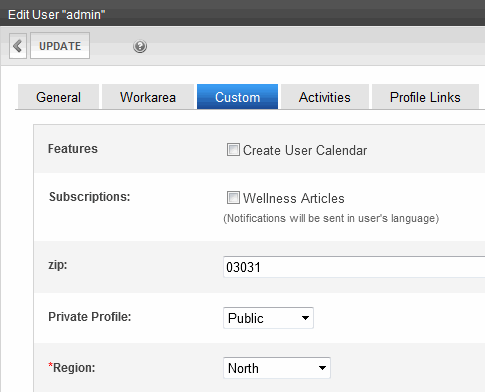Focus the zip code input field
The height and width of the screenshot is (392, 485).
(354, 267)
